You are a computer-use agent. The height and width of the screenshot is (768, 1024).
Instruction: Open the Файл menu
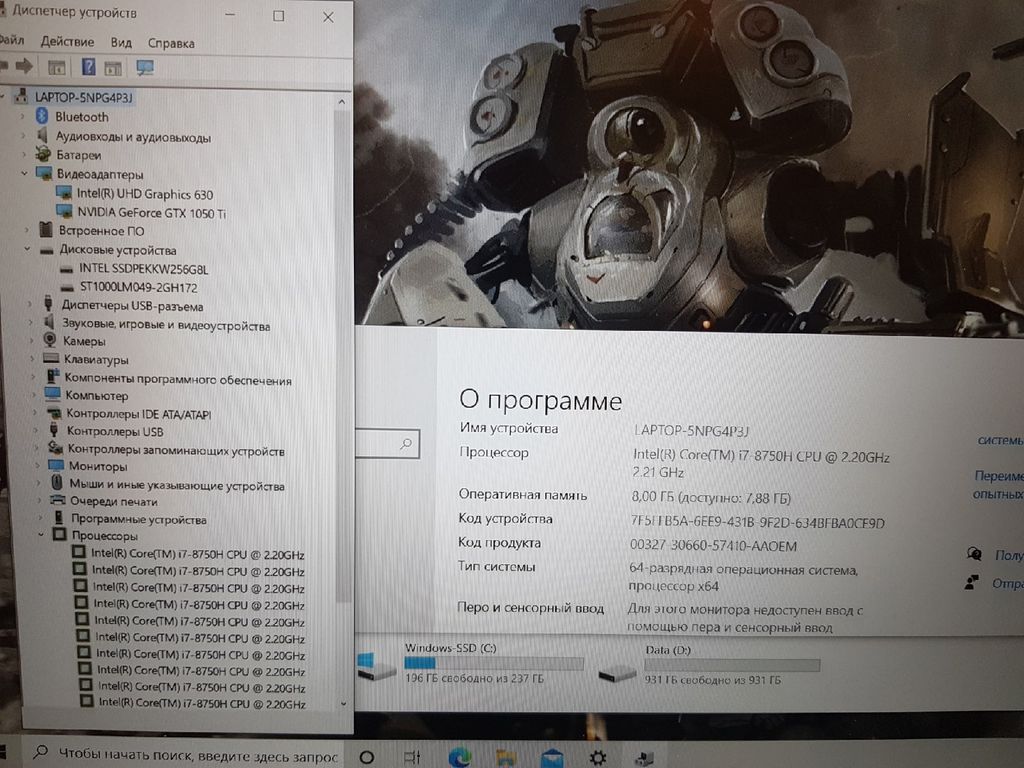(12, 40)
